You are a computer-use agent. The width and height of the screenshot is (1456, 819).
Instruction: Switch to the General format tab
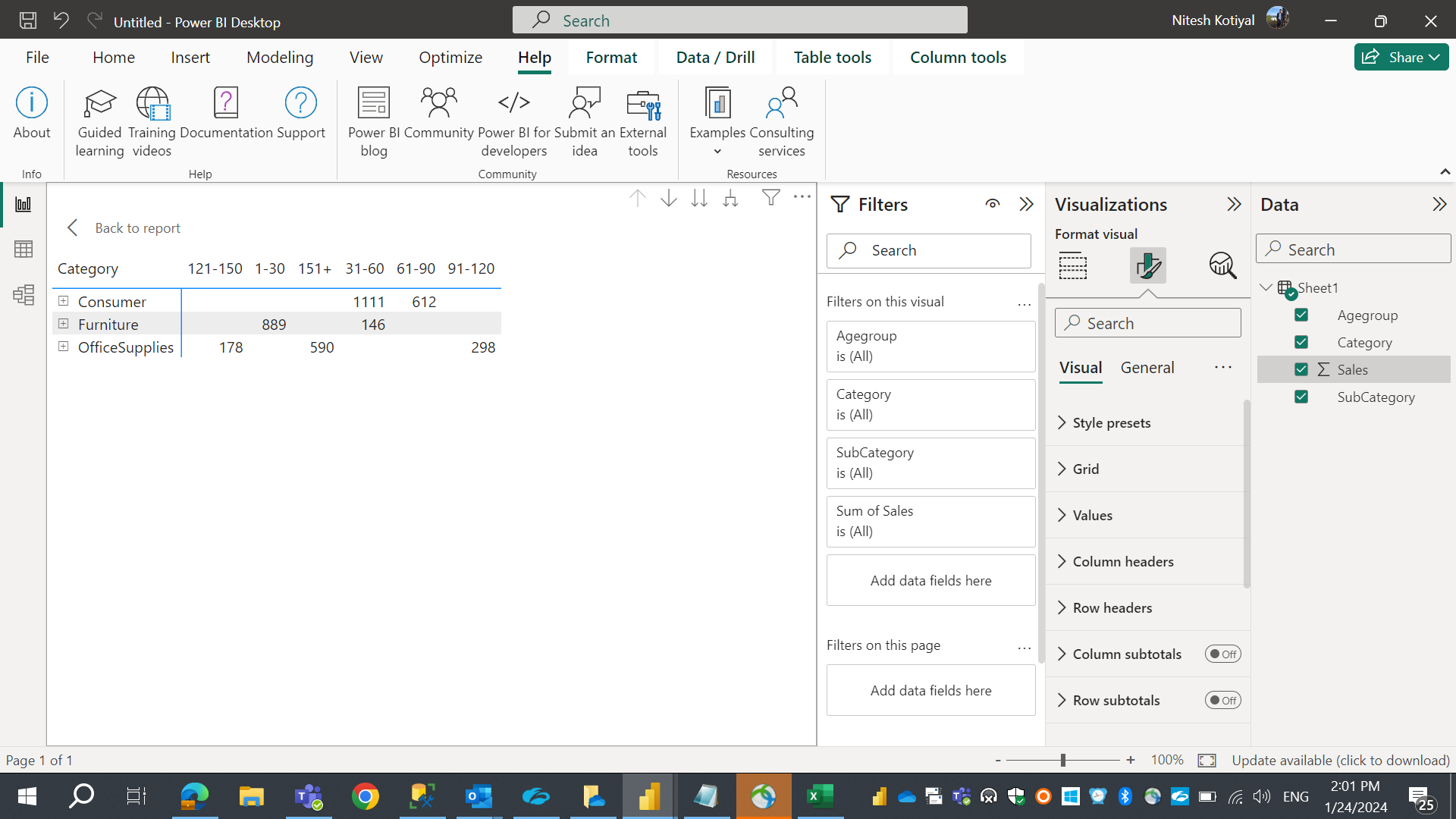point(1147,368)
